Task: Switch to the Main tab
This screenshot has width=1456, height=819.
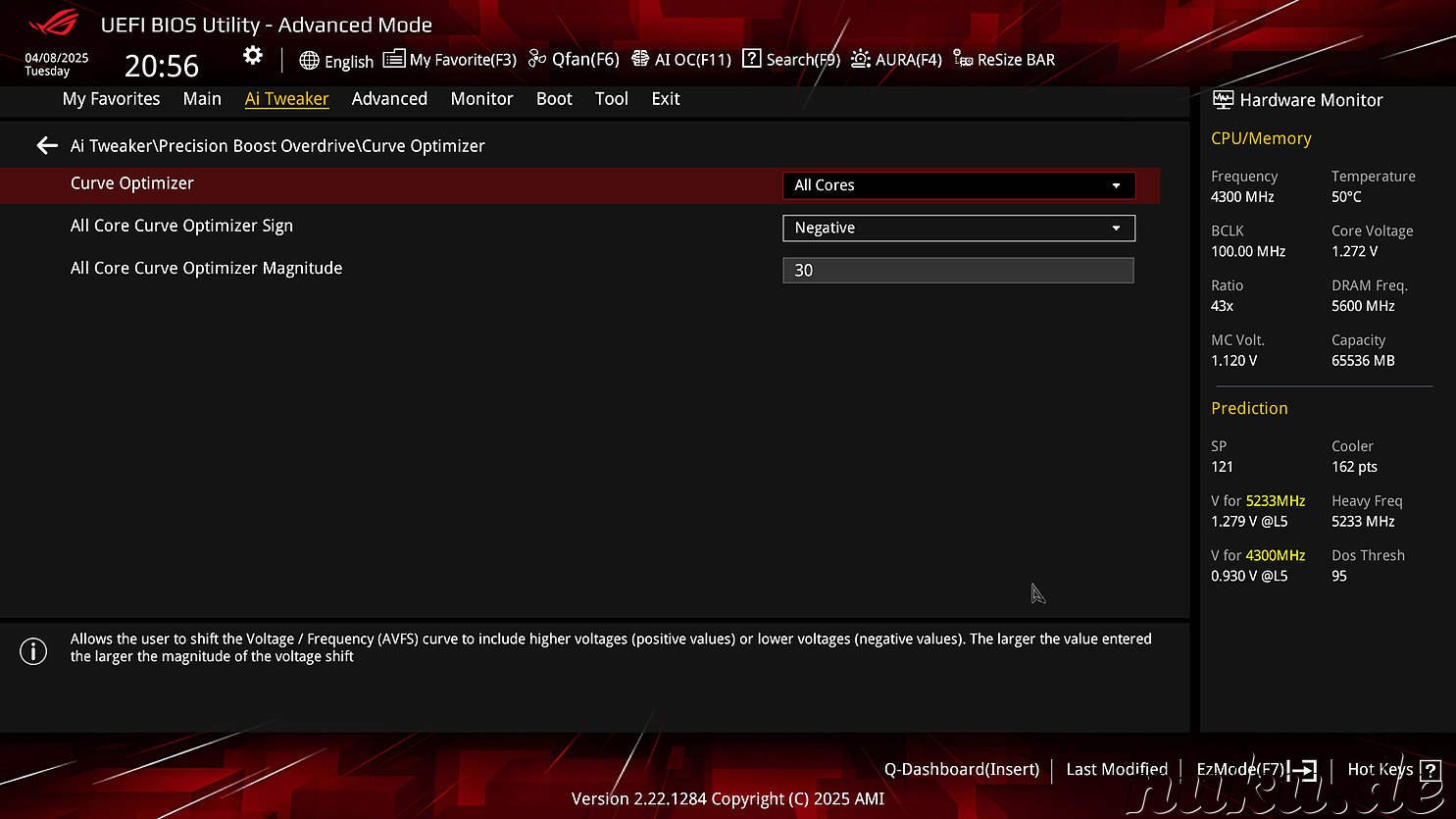Action: (x=202, y=99)
